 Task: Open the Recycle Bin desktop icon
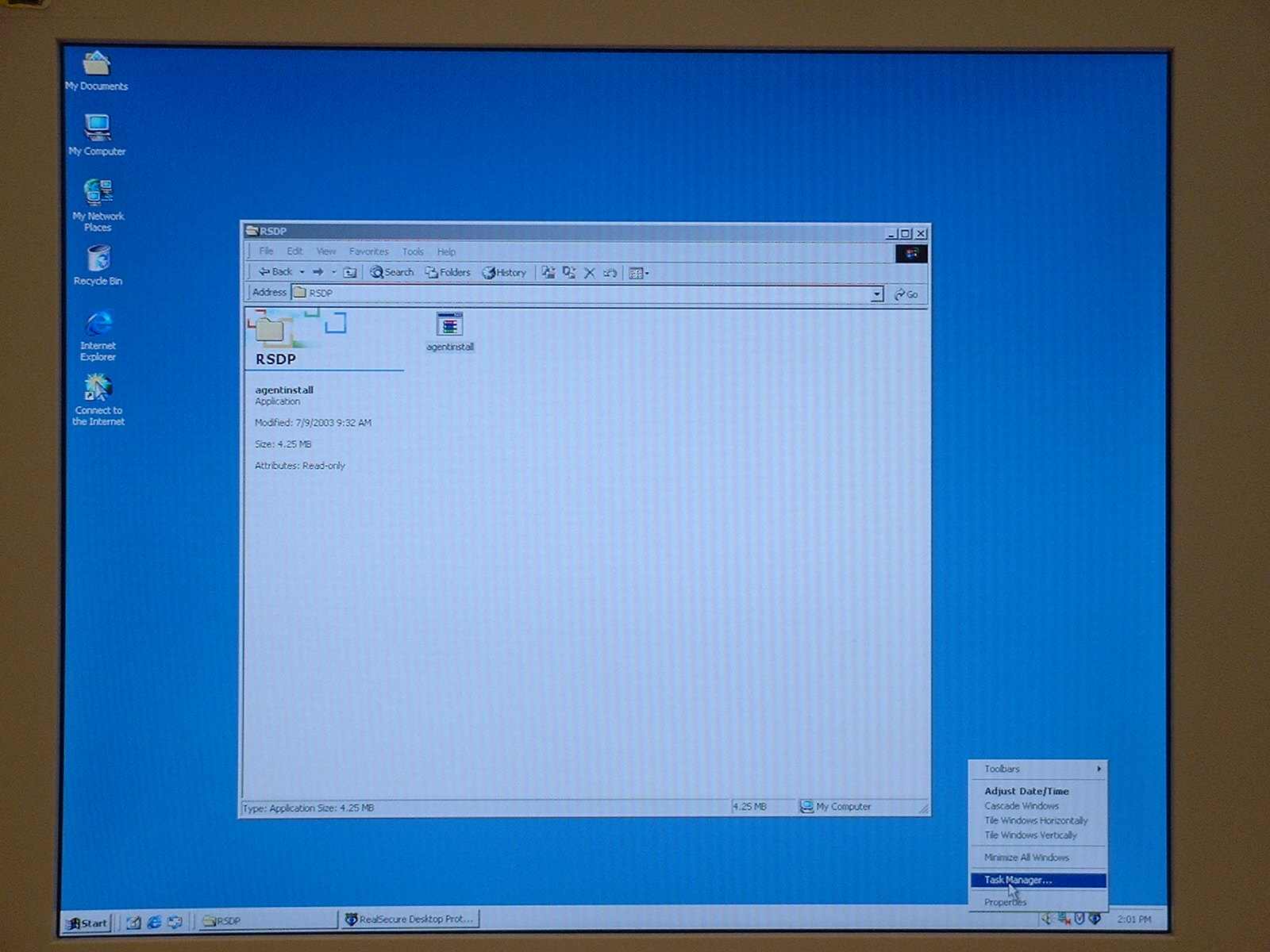tap(98, 259)
